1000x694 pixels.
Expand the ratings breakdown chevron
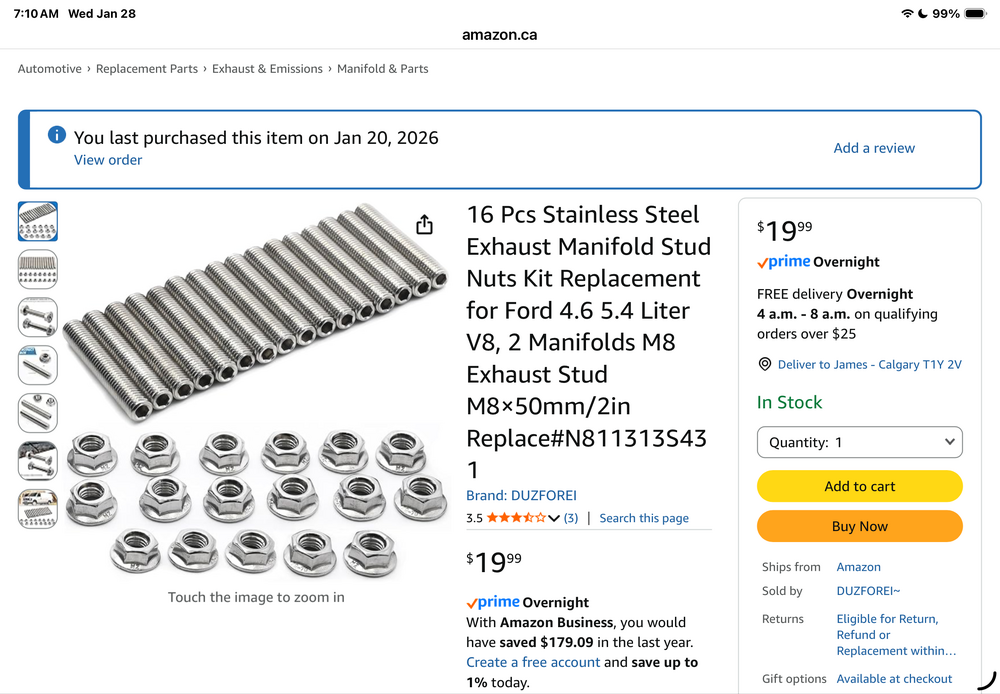pos(554,518)
